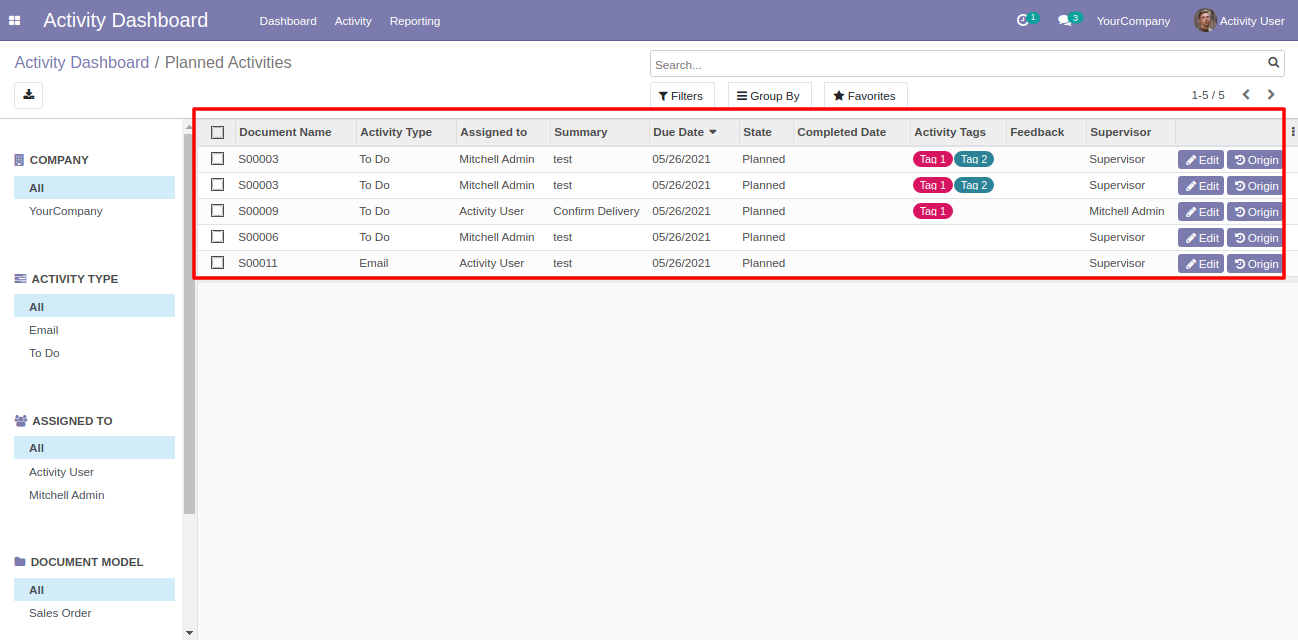The height and width of the screenshot is (640, 1298).
Task: Select all rows with header checkbox
Action: coord(217,132)
